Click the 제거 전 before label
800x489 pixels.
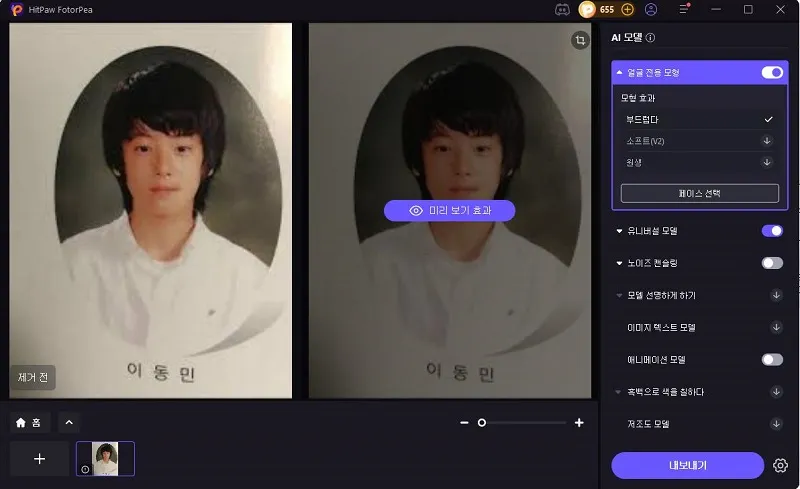[33, 378]
